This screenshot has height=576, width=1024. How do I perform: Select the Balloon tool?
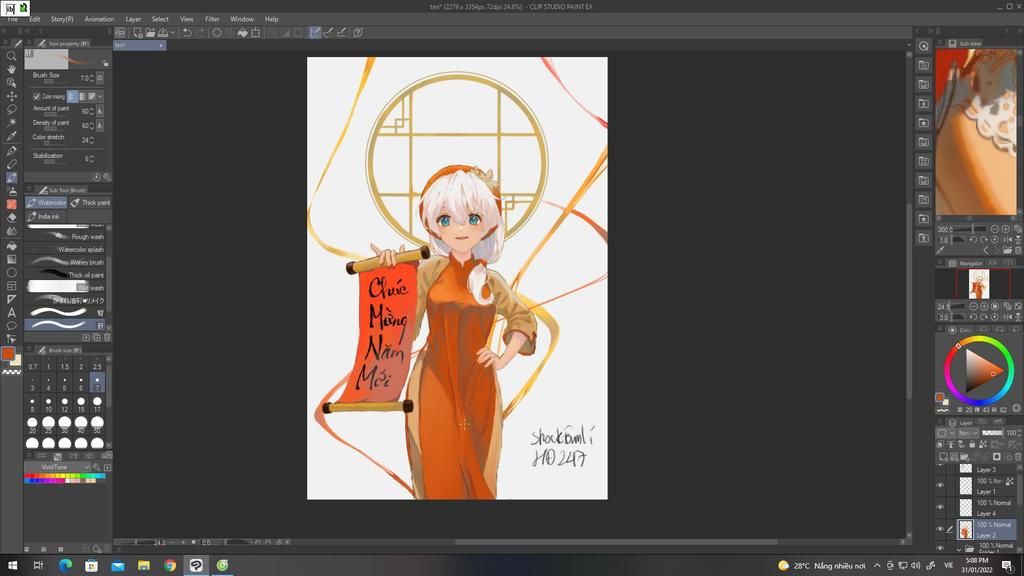(x=11, y=326)
